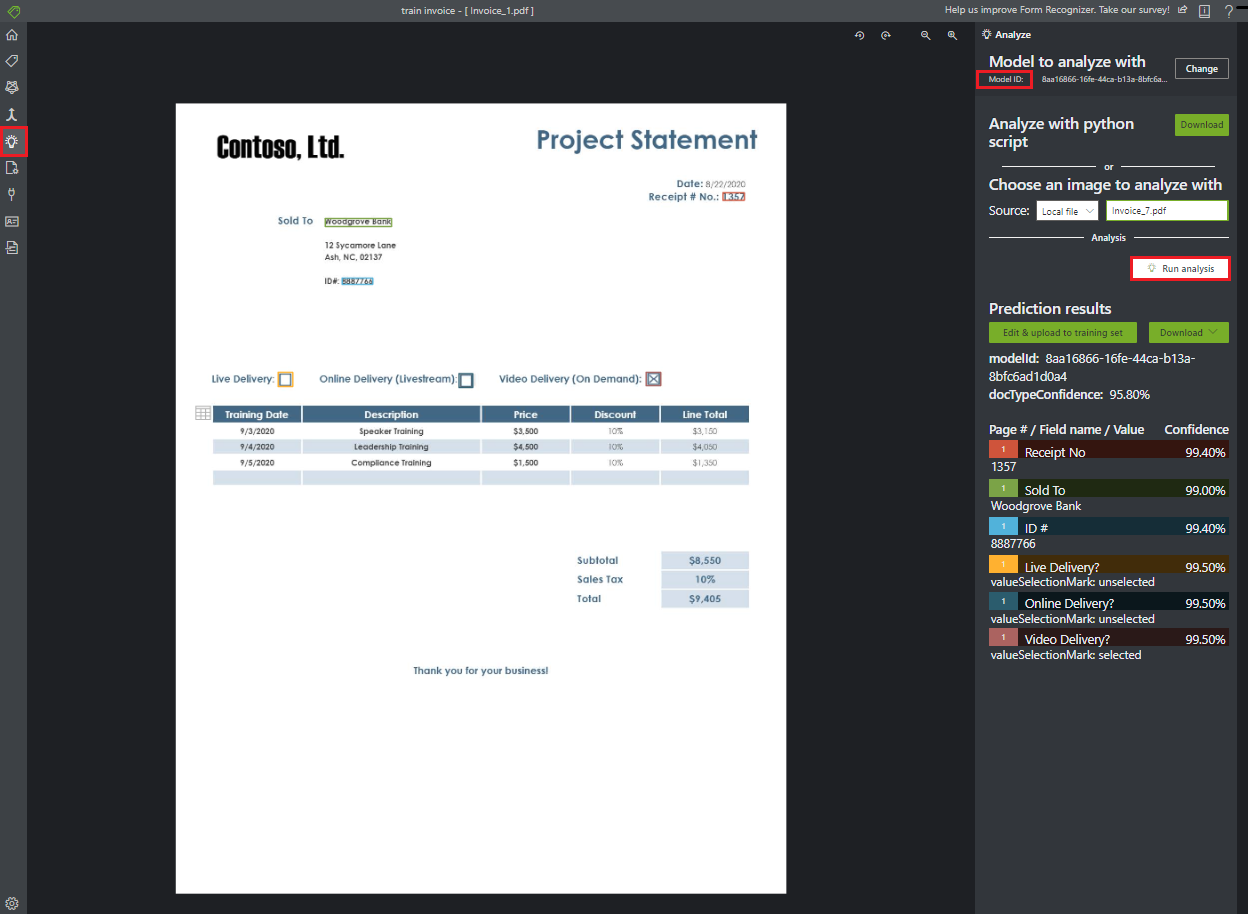Rotate the document clockwise
The height and width of the screenshot is (914, 1248).
click(x=886, y=35)
